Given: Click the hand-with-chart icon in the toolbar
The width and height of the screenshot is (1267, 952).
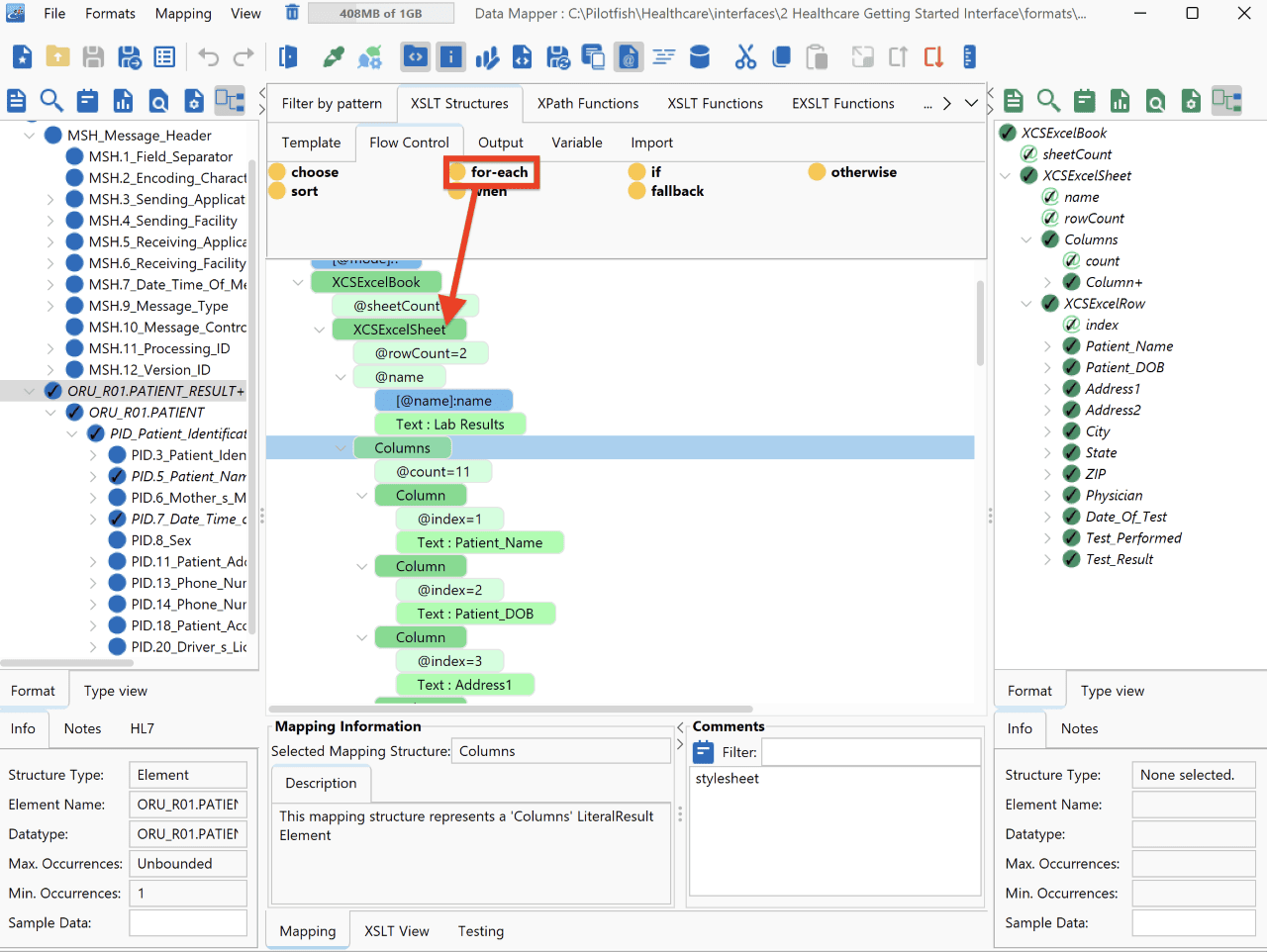Looking at the screenshot, I should coord(486,57).
